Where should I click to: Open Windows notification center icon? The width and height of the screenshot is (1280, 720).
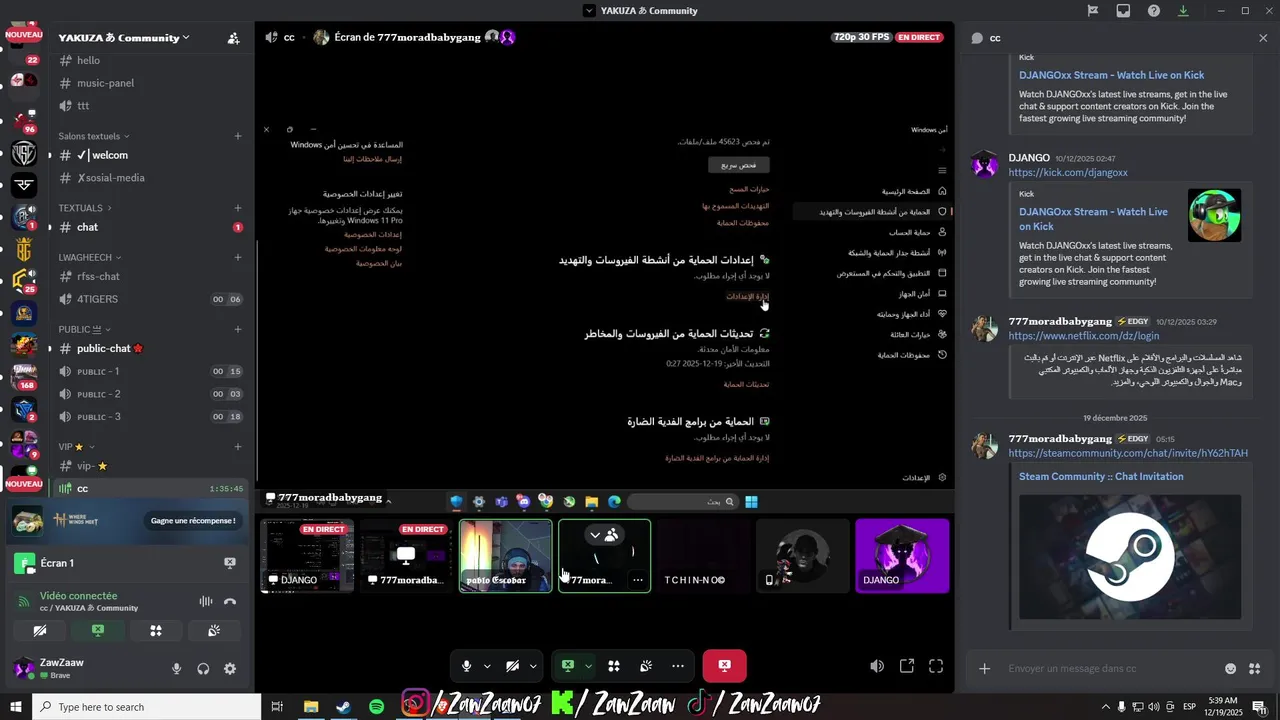coord(1258,707)
